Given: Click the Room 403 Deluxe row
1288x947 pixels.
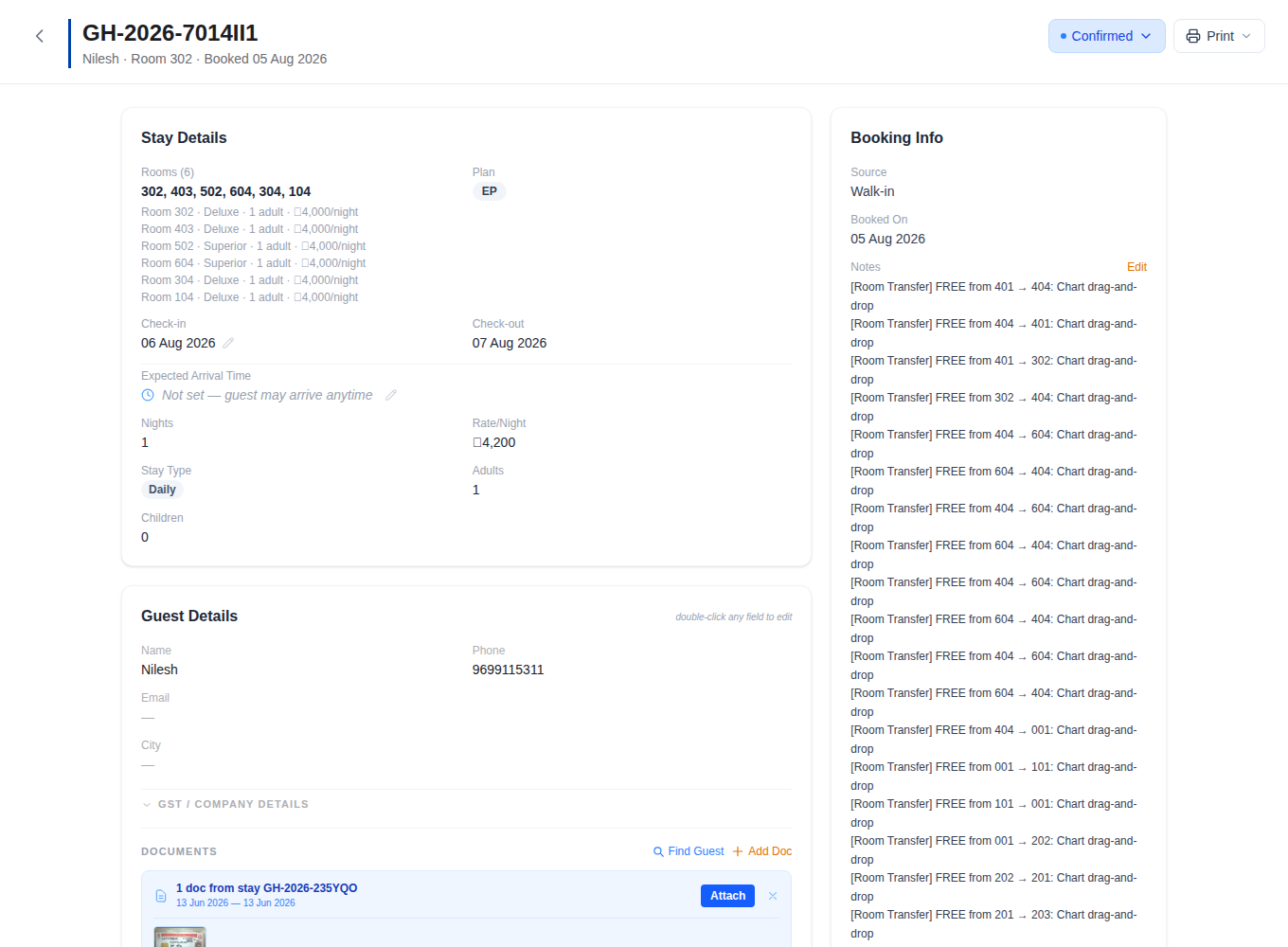Looking at the screenshot, I should click(250, 229).
